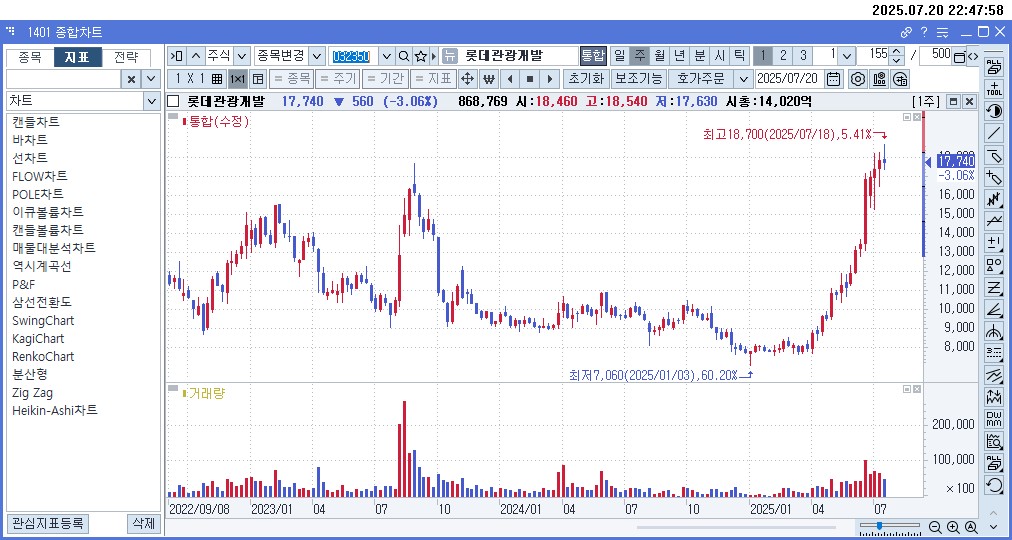1012x540 pixels.
Task: Select the trend line drawing tool
Action: click(994, 133)
